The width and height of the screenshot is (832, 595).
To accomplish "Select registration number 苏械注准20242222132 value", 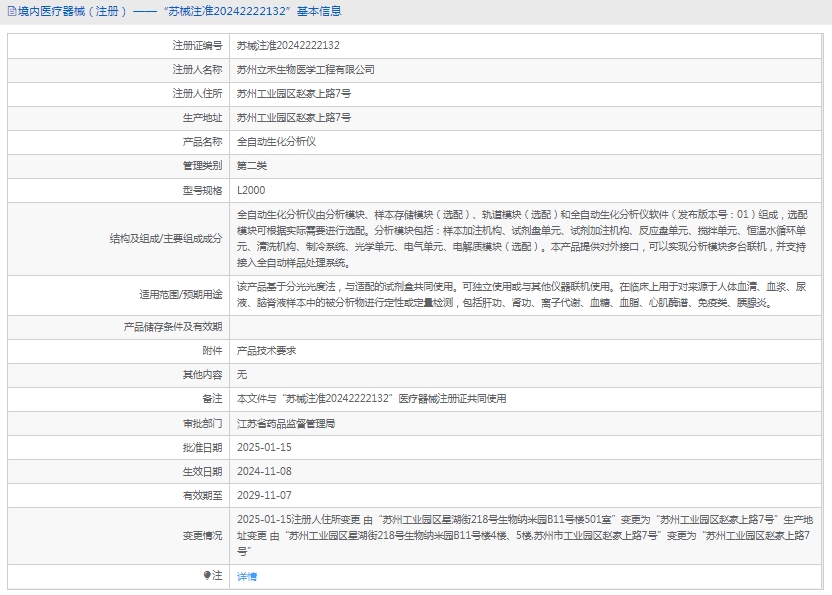I will pos(288,45).
